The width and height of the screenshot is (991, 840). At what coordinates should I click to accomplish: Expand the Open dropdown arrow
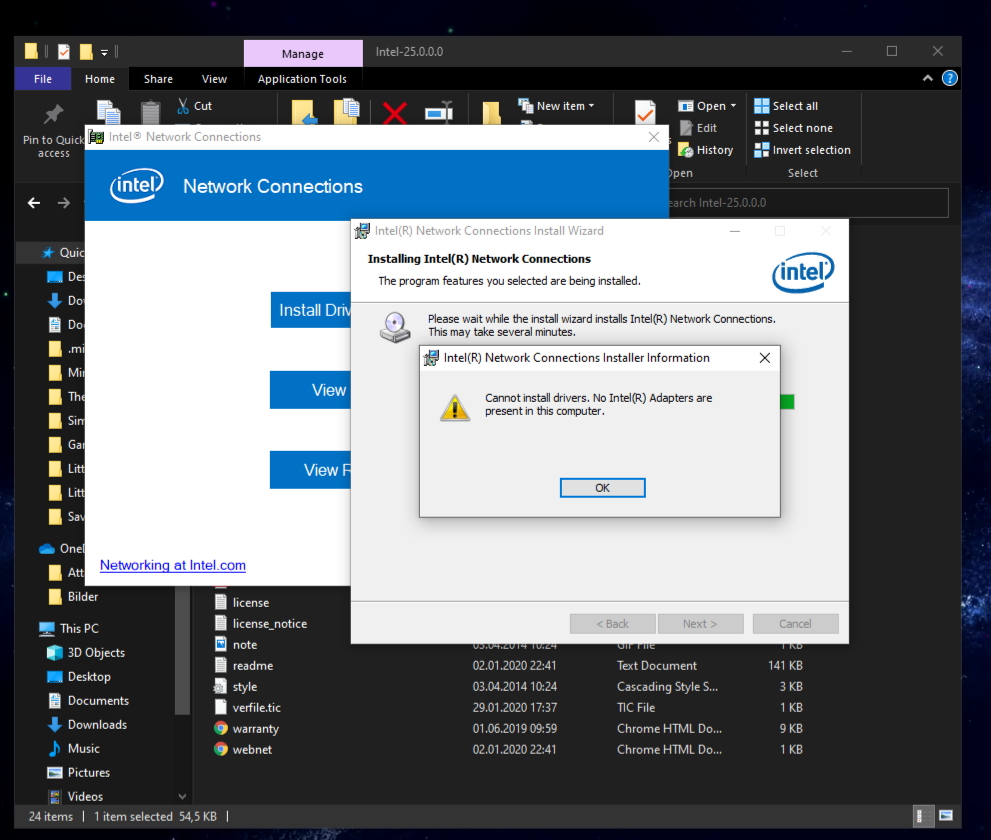[733, 106]
